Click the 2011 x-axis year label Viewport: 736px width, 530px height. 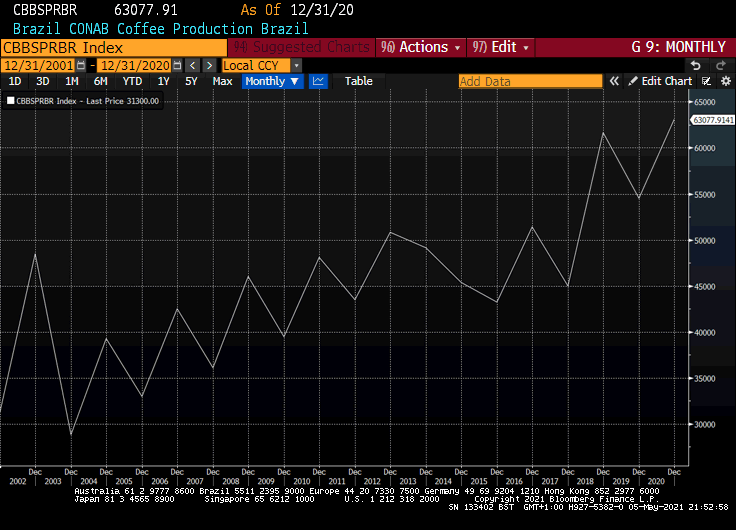pyautogui.click(x=337, y=481)
